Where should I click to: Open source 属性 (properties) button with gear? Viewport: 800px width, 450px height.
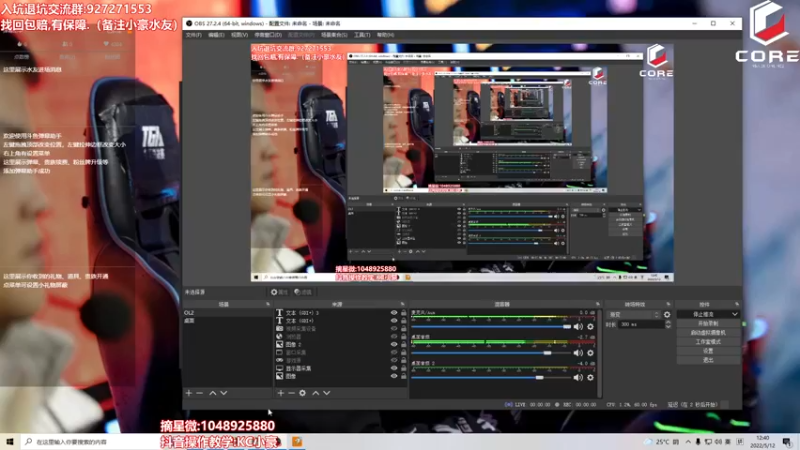click(x=280, y=292)
